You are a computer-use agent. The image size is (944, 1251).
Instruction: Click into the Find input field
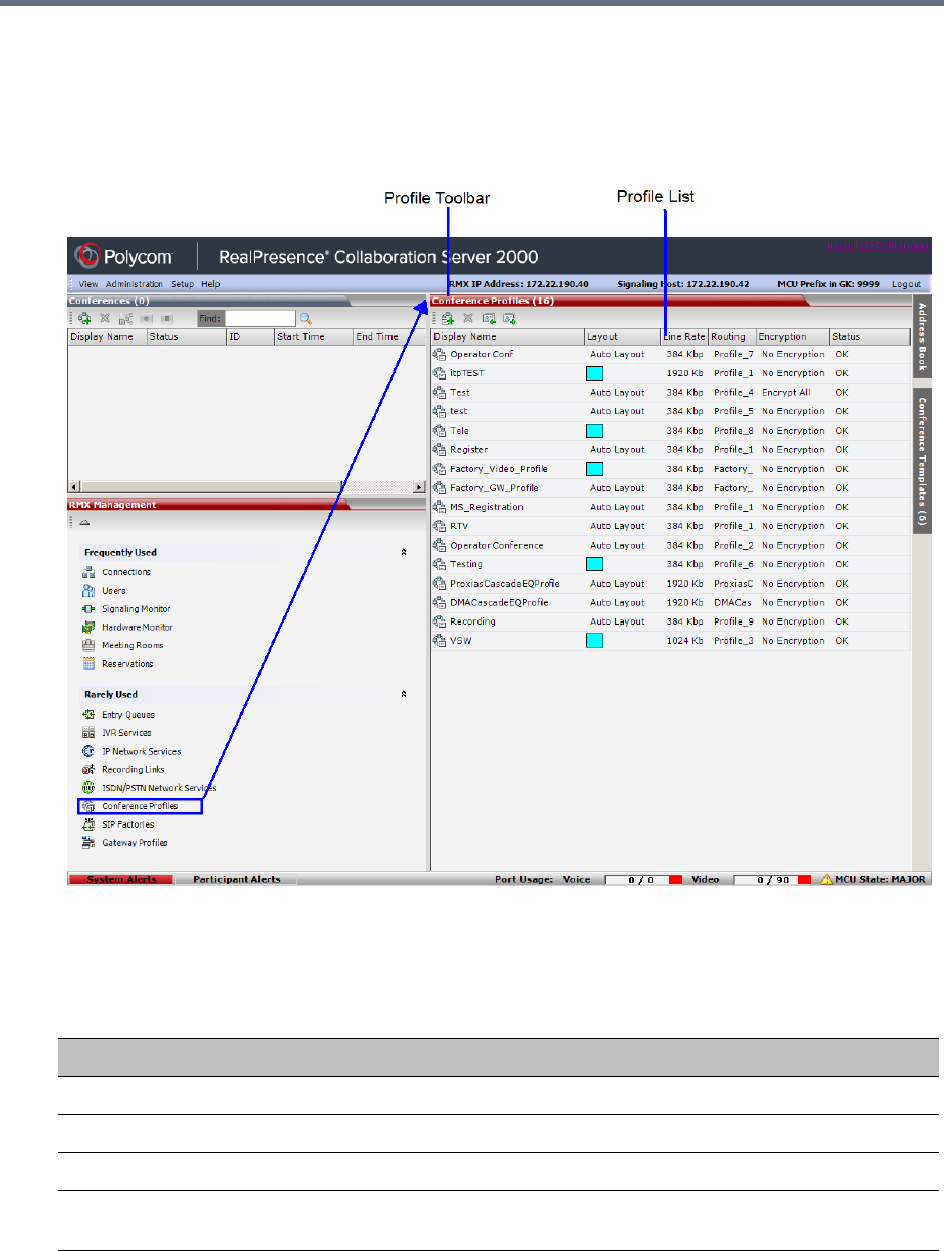[x=260, y=318]
